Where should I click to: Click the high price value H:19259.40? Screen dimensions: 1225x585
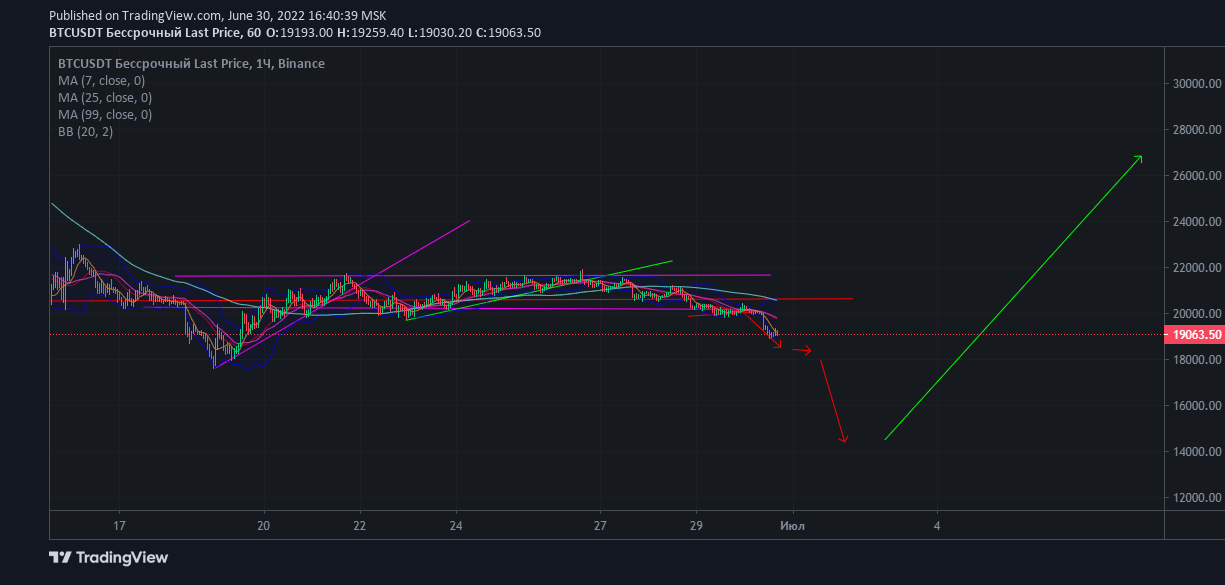(x=371, y=33)
